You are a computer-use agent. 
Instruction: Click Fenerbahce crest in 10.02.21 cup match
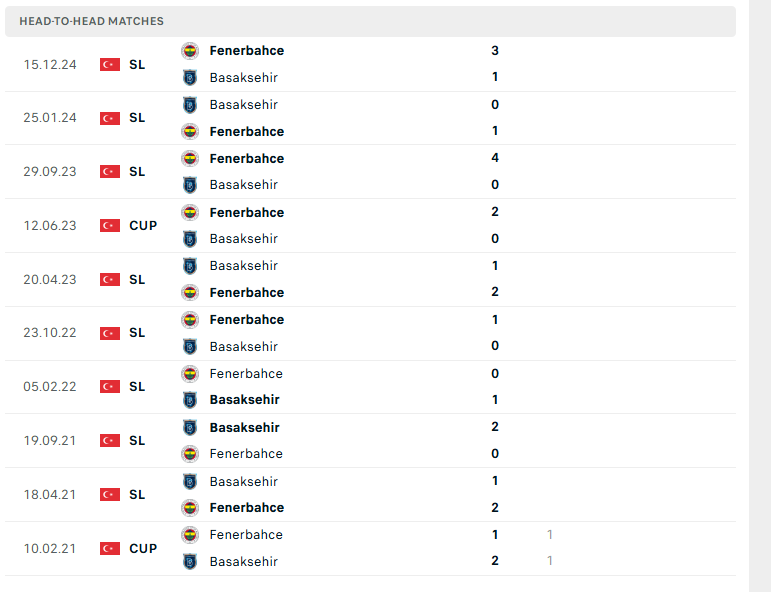coord(190,535)
